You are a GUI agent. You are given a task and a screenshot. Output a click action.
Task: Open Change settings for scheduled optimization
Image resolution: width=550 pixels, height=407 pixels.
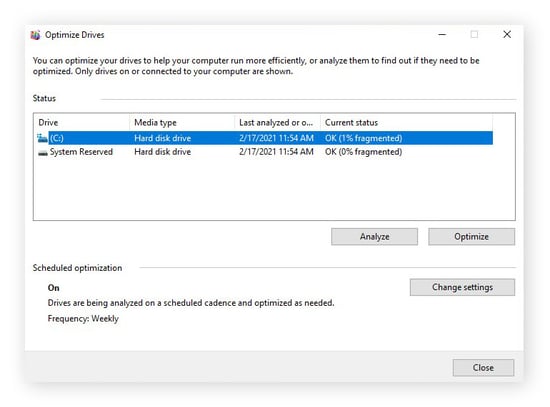(x=462, y=287)
